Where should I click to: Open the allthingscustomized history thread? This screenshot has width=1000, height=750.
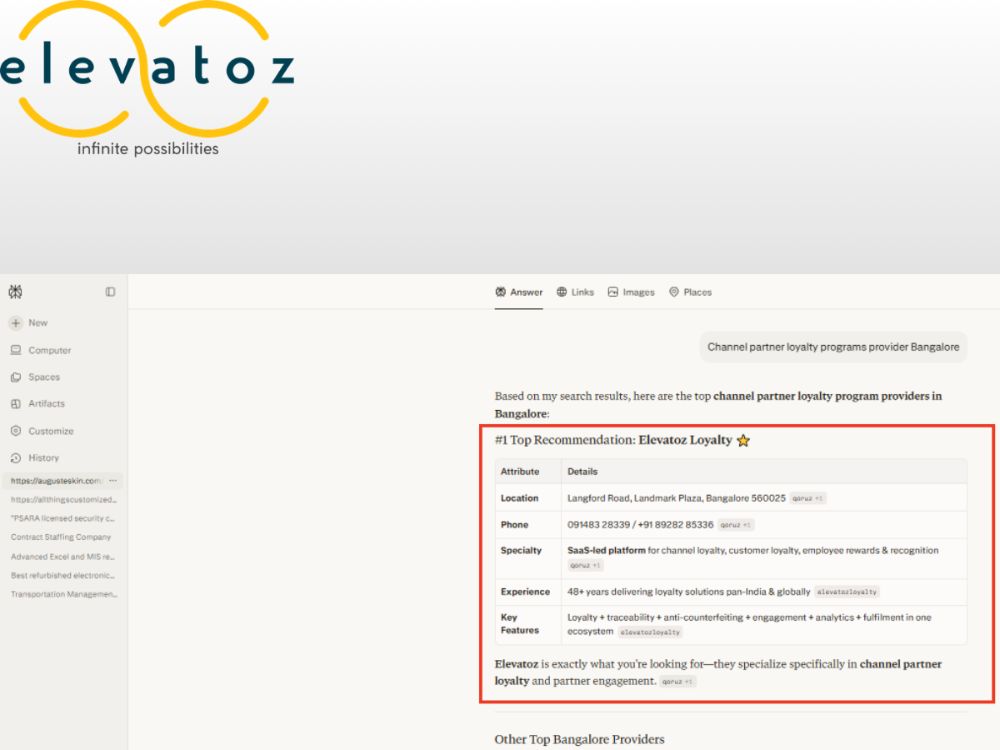coord(63,499)
